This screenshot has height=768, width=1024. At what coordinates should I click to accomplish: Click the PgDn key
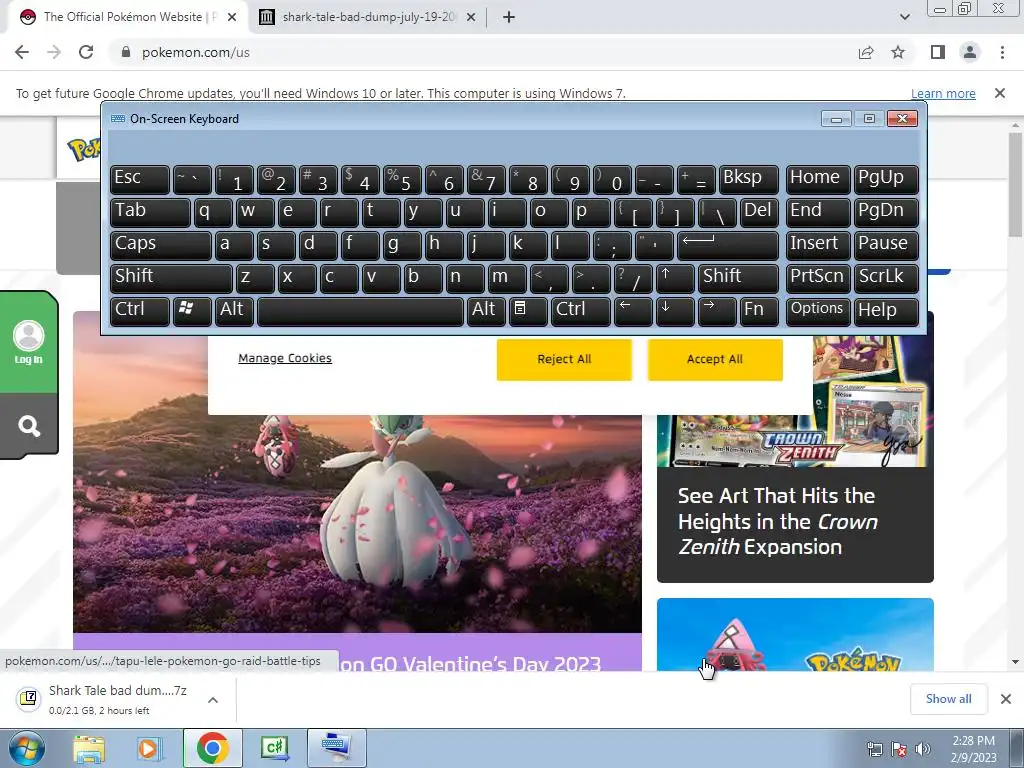[x=886, y=212]
